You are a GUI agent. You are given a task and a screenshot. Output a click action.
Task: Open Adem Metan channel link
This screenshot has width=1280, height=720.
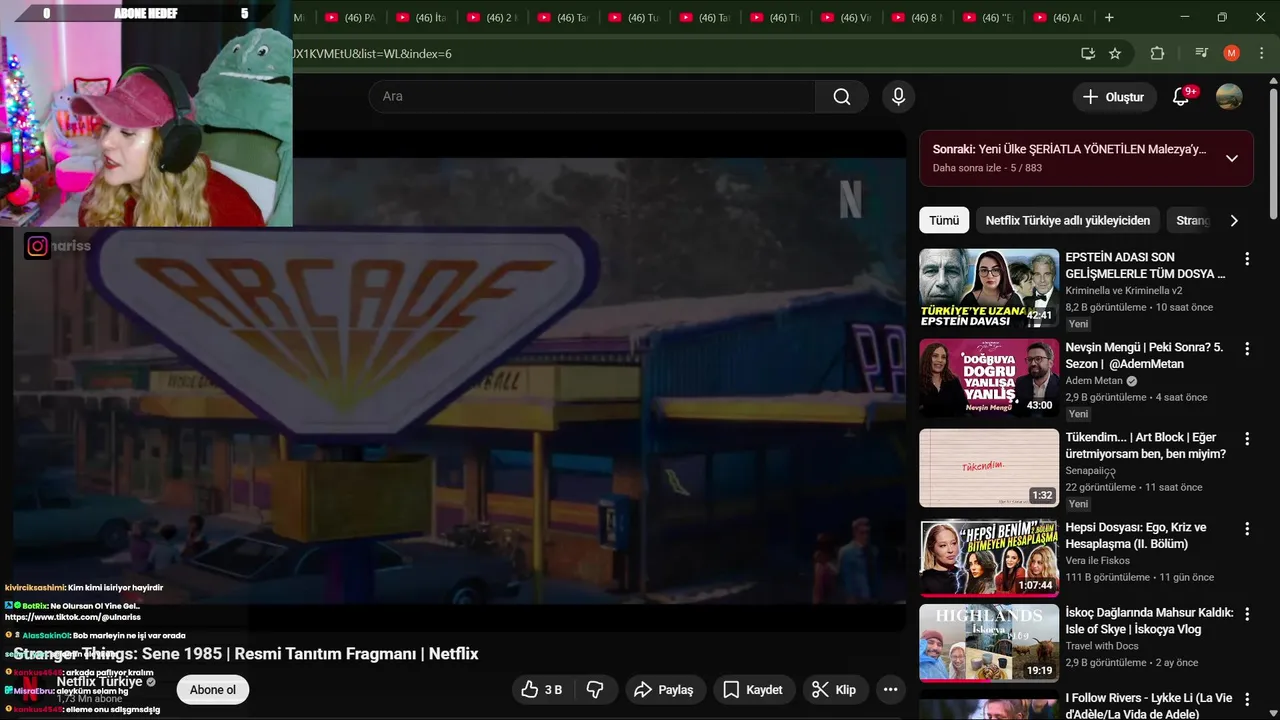(1094, 381)
